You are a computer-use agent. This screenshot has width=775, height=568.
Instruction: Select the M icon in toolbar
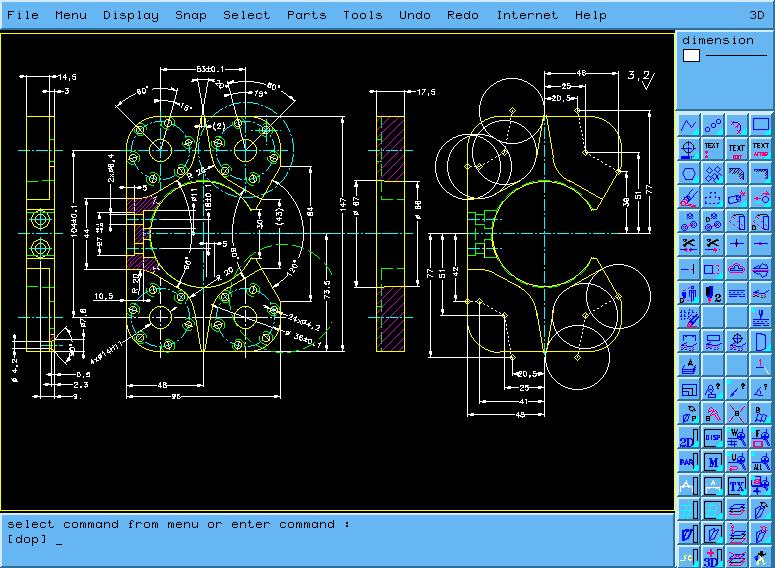[x=713, y=462]
